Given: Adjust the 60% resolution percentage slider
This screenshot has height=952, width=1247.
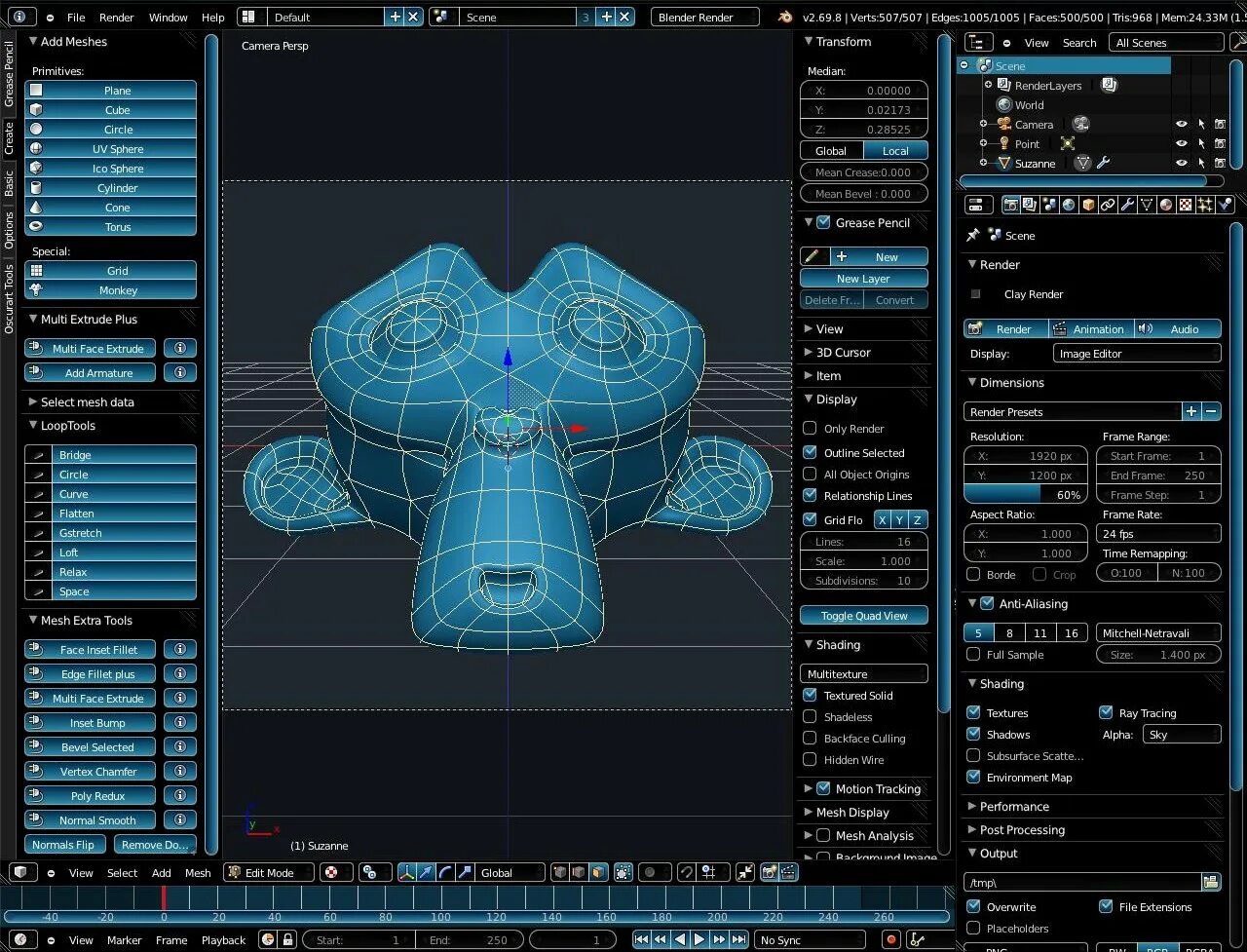Looking at the screenshot, I should pos(1025,494).
